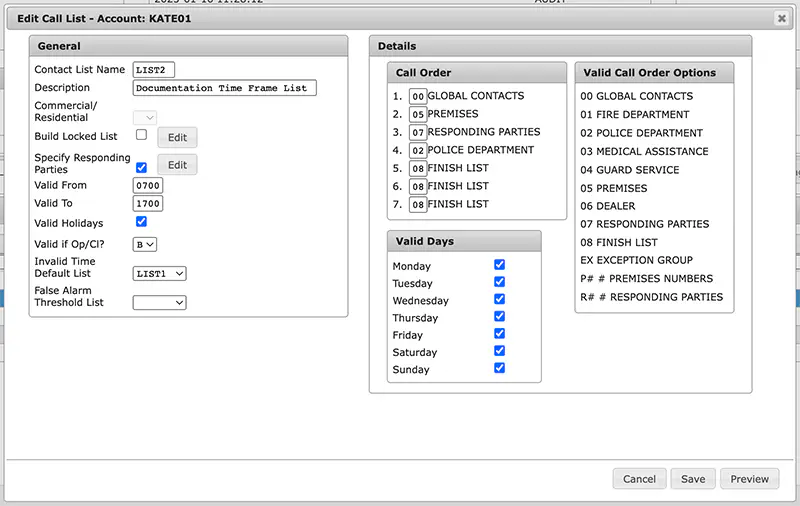
Task: Click the Preview button
Action: pos(749,479)
